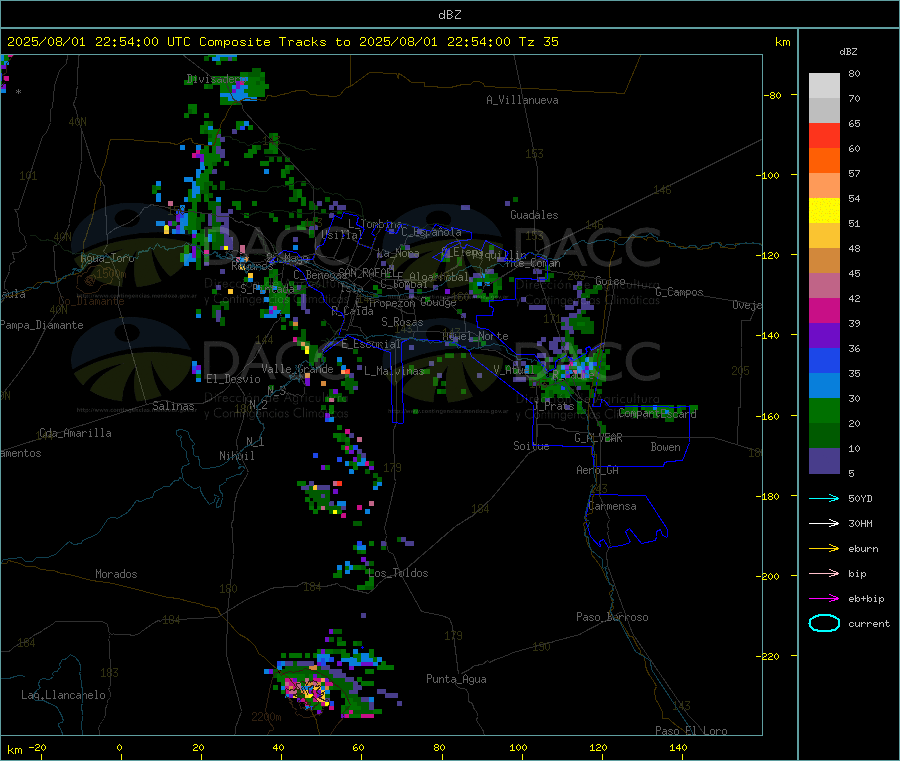Click the 'A_Villanueva' map label
The height and width of the screenshot is (761, 900).
point(522,100)
